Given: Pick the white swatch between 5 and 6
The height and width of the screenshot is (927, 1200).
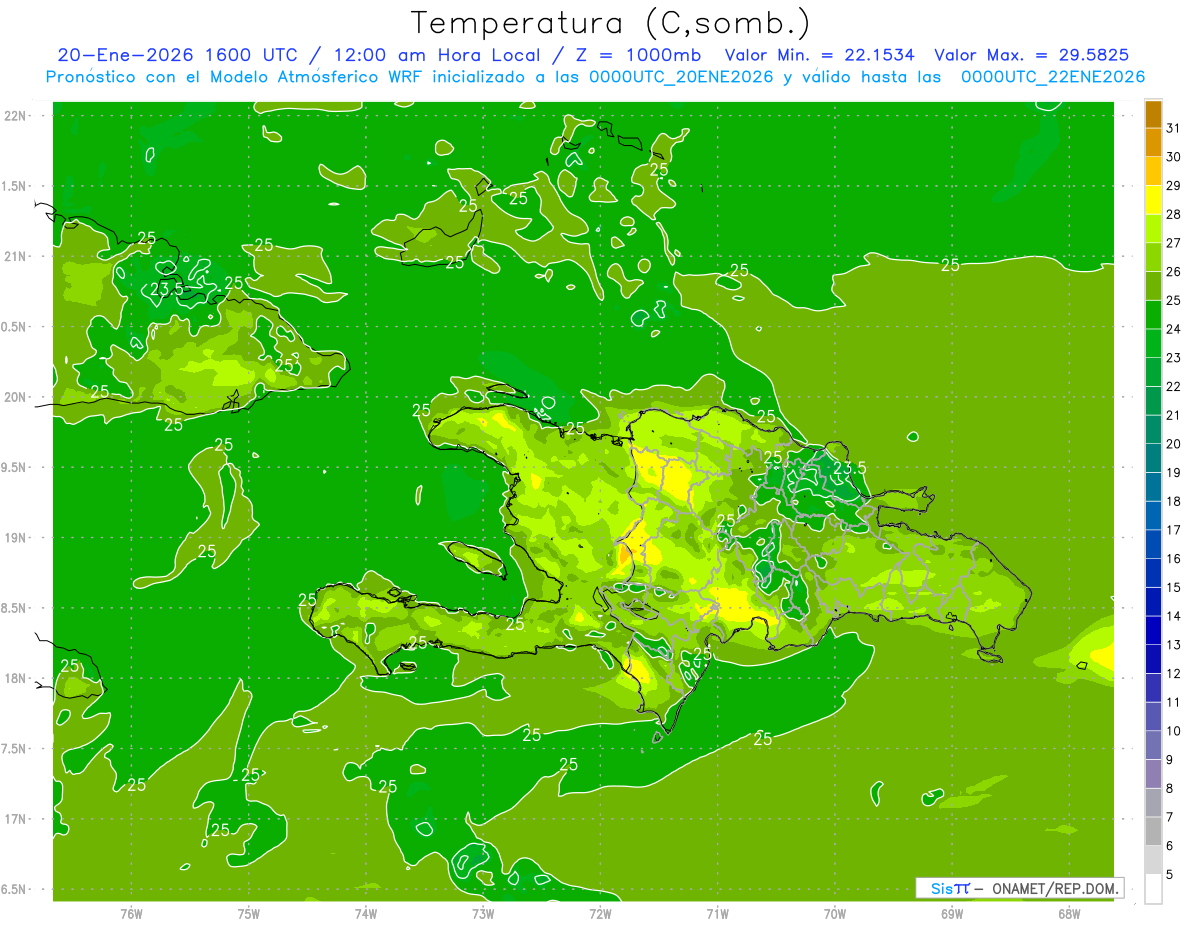Looking at the screenshot, I should (x=1153, y=861).
